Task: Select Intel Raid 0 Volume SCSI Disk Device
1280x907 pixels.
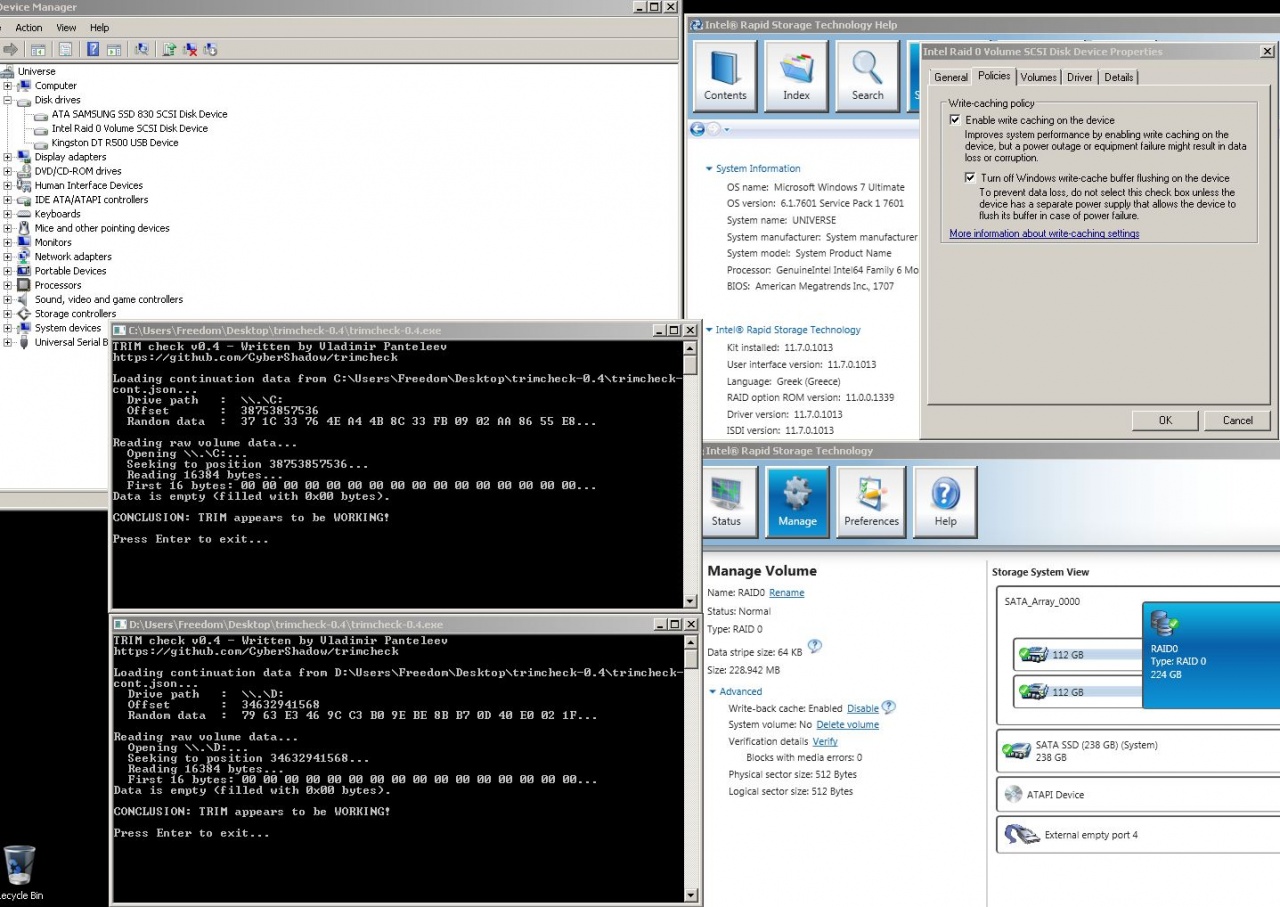Action: (x=130, y=128)
